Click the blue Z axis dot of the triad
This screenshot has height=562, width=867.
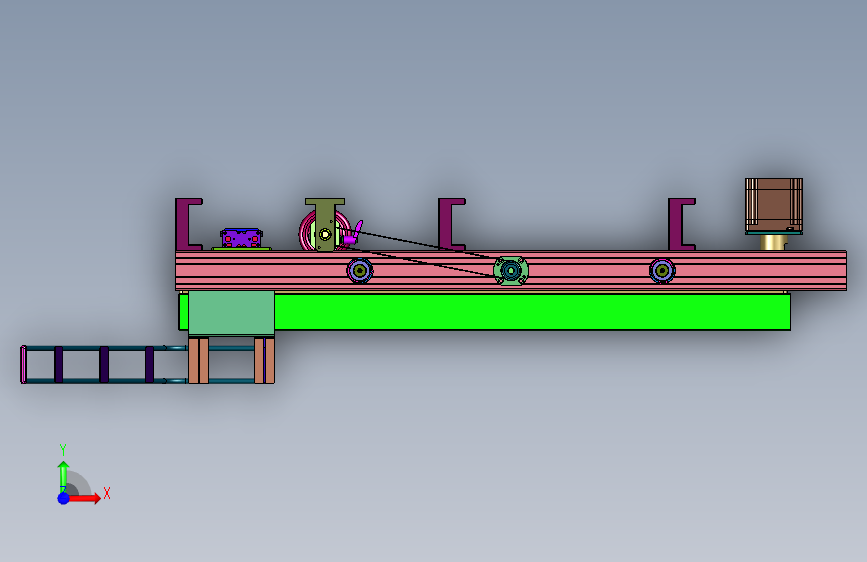[64, 498]
